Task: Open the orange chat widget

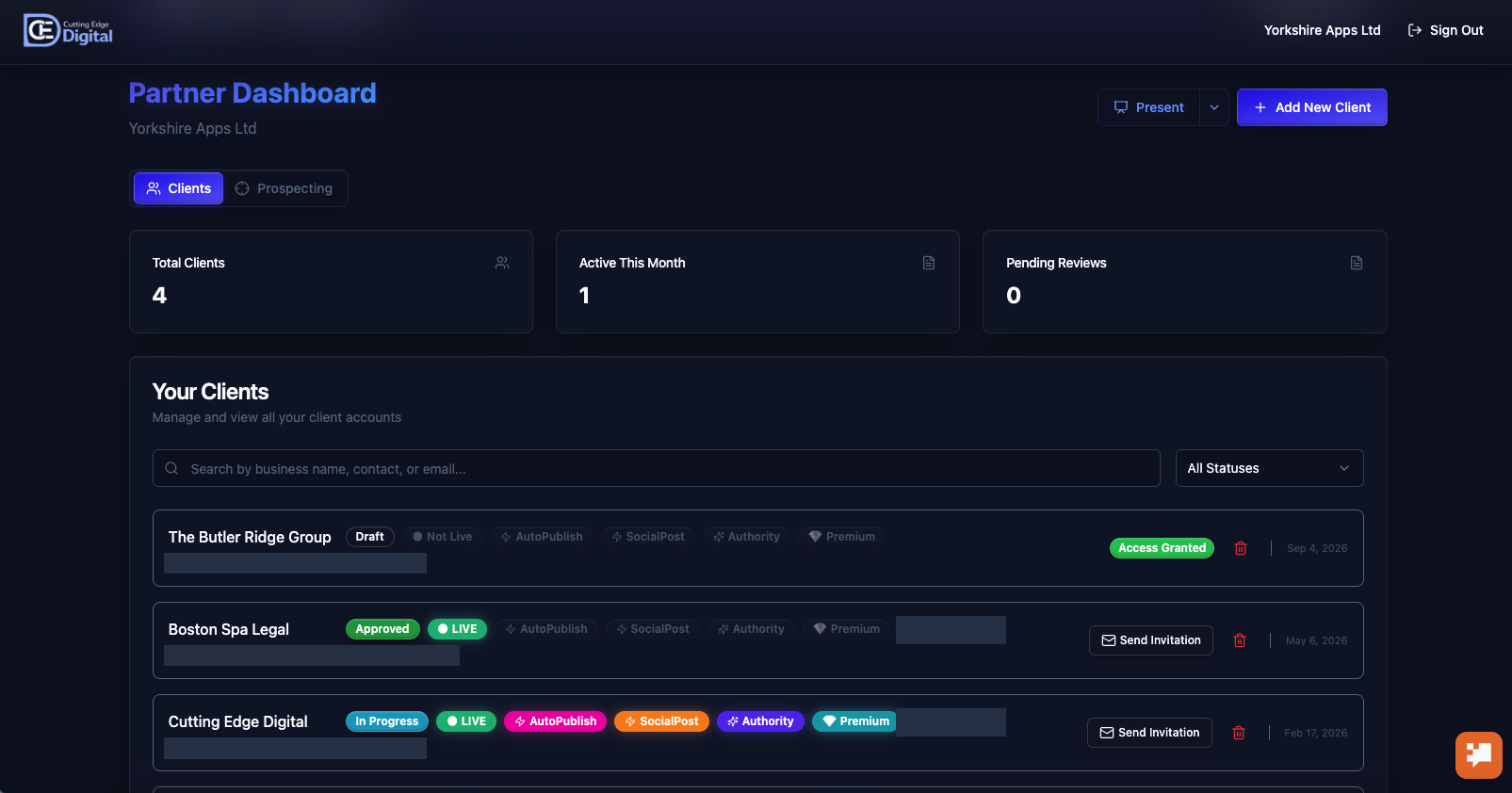Action: coord(1479,755)
